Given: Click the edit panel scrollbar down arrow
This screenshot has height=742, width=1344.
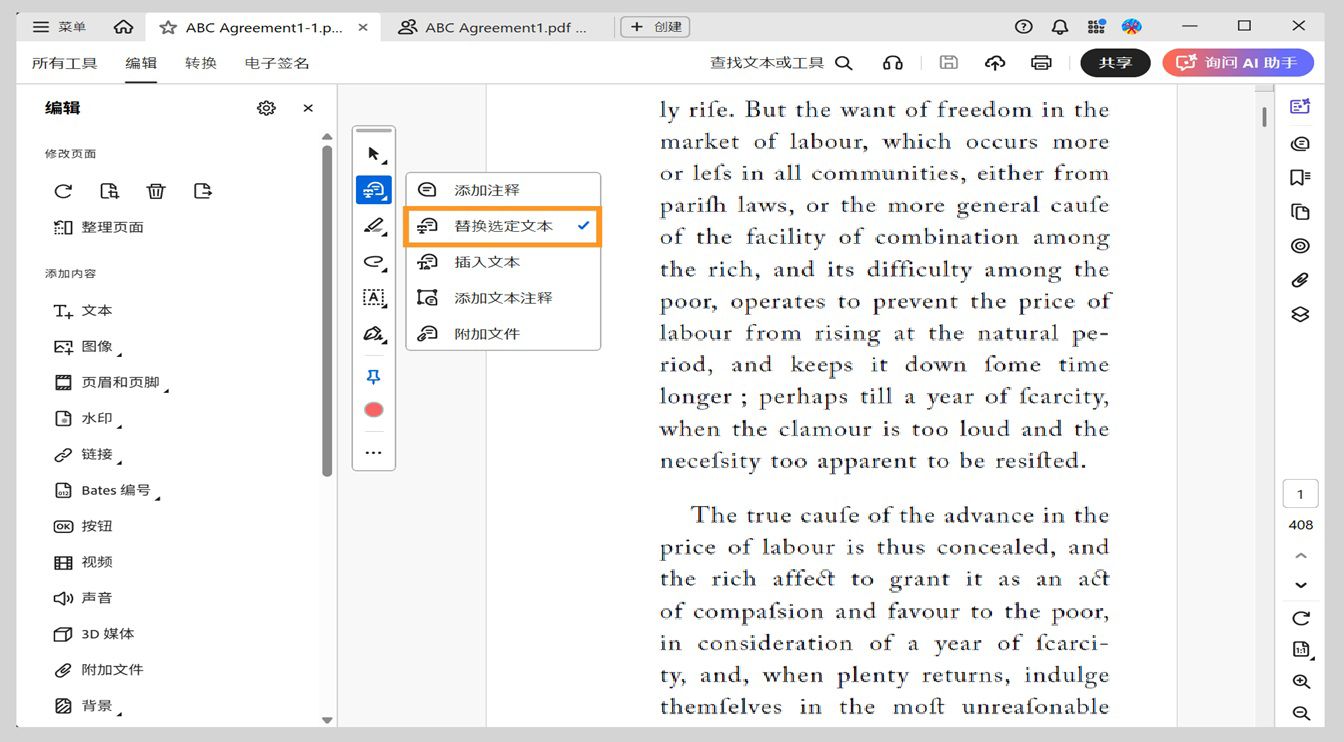Looking at the screenshot, I should pos(327,720).
